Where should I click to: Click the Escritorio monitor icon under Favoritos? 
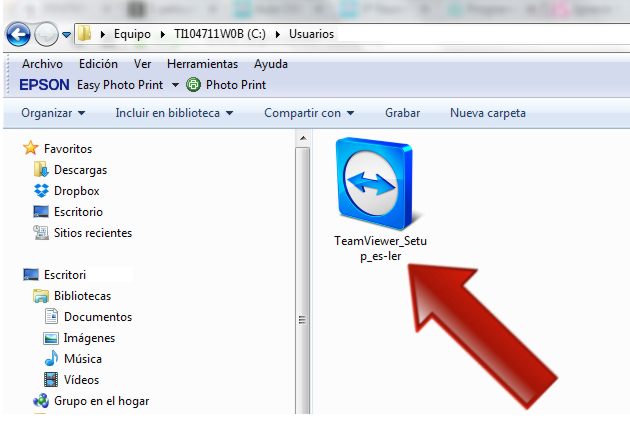(x=41, y=212)
